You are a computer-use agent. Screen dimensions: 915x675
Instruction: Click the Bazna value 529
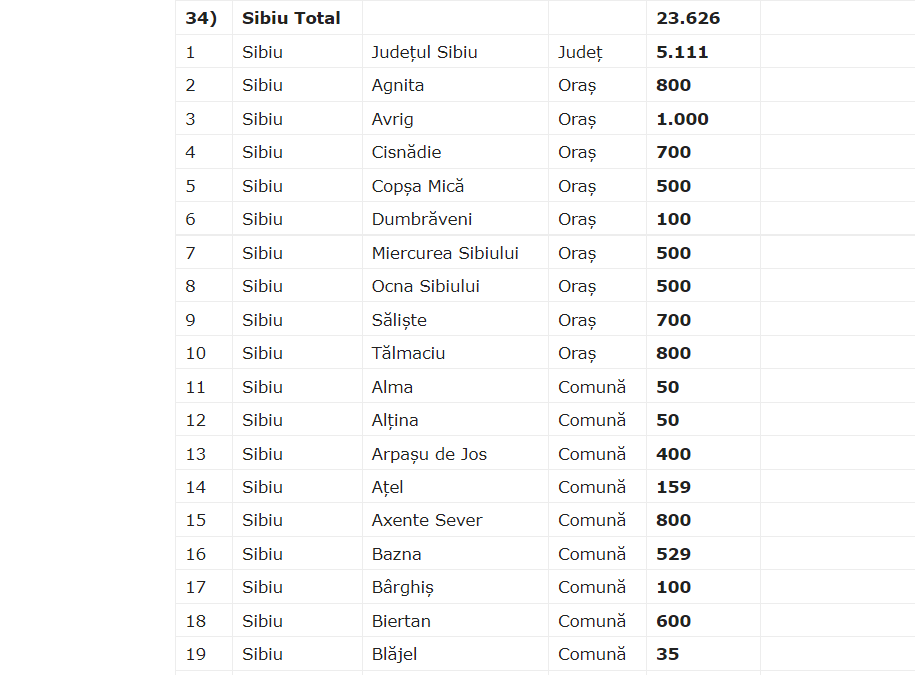point(673,554)
